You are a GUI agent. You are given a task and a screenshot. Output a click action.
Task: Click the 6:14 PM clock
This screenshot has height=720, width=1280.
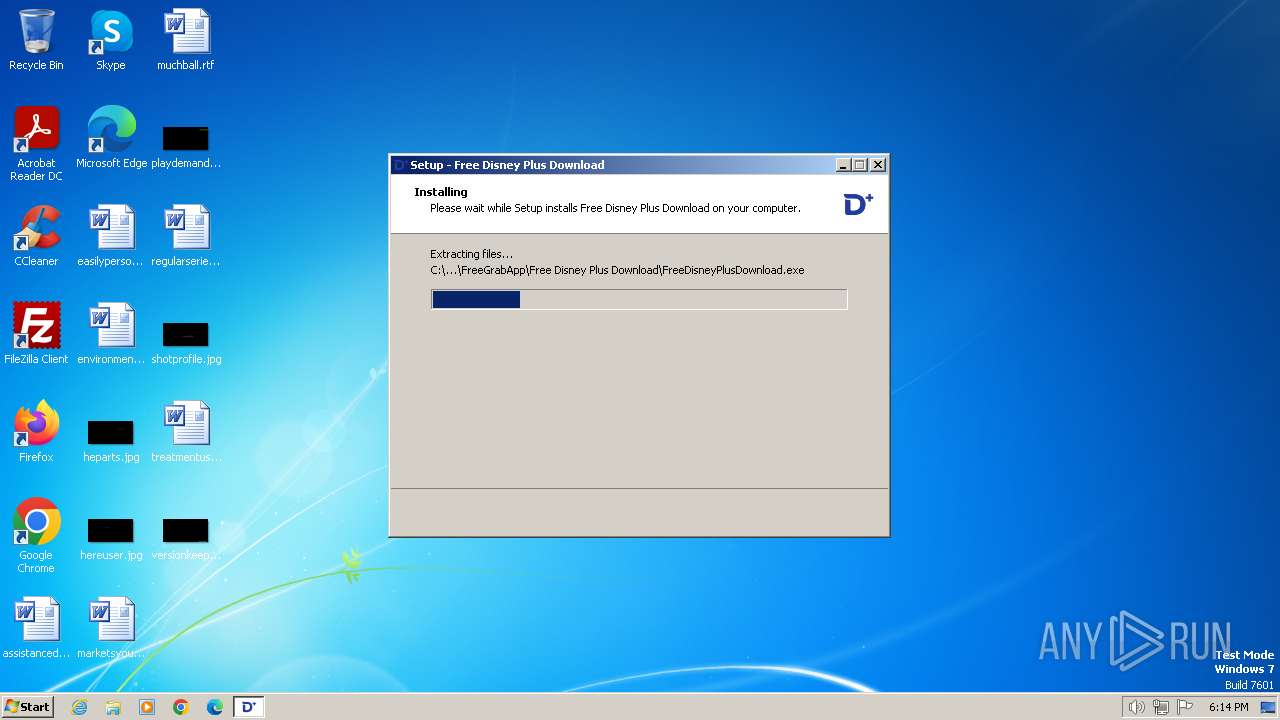(1228, 707)
